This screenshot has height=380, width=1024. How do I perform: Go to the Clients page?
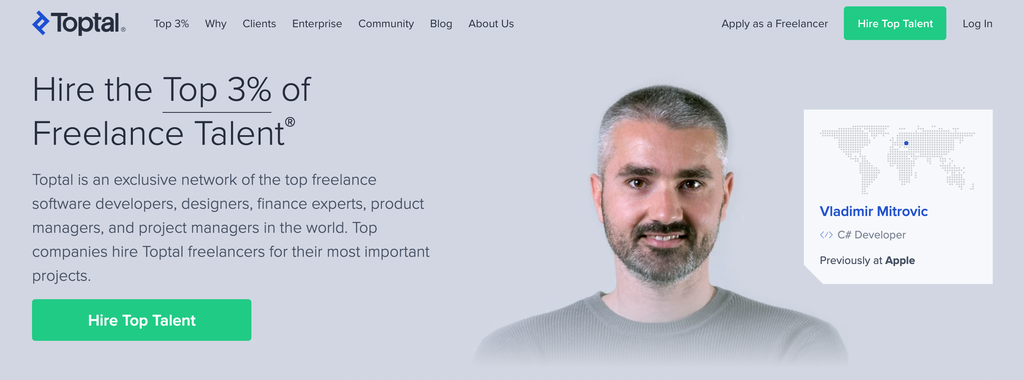(259, 24)
